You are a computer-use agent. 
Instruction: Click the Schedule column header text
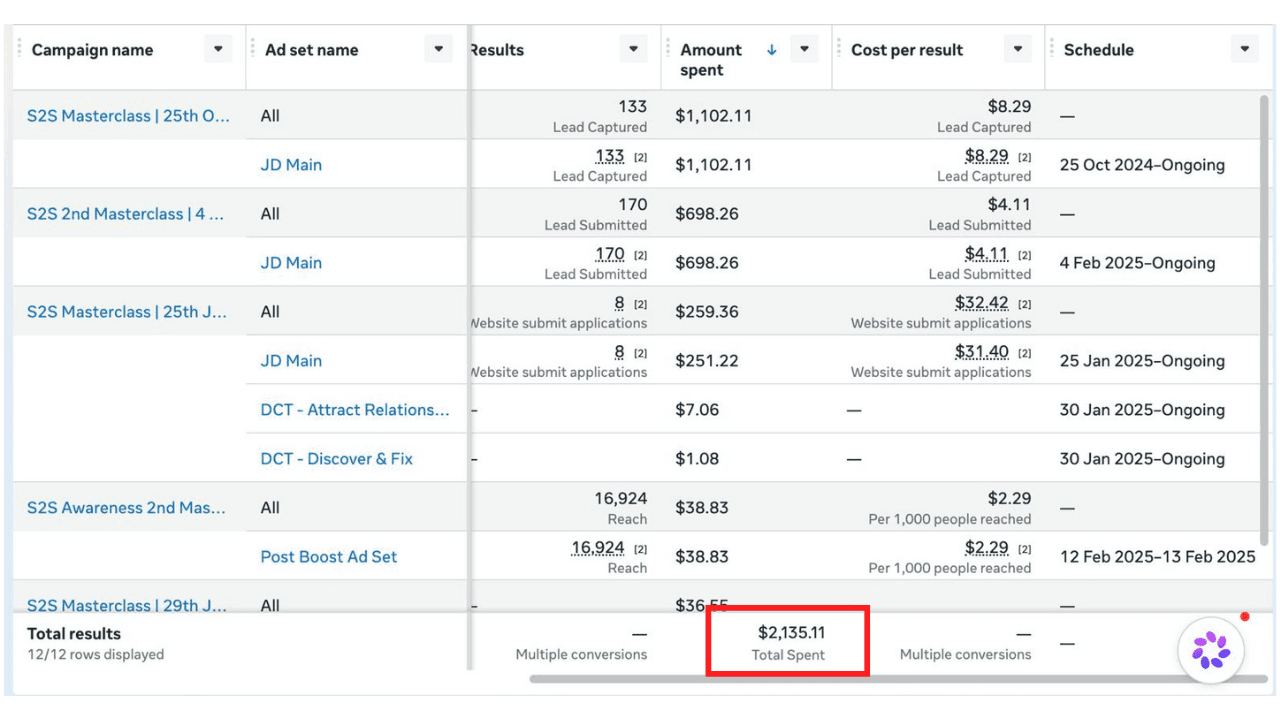click(x=1099, y=50)
